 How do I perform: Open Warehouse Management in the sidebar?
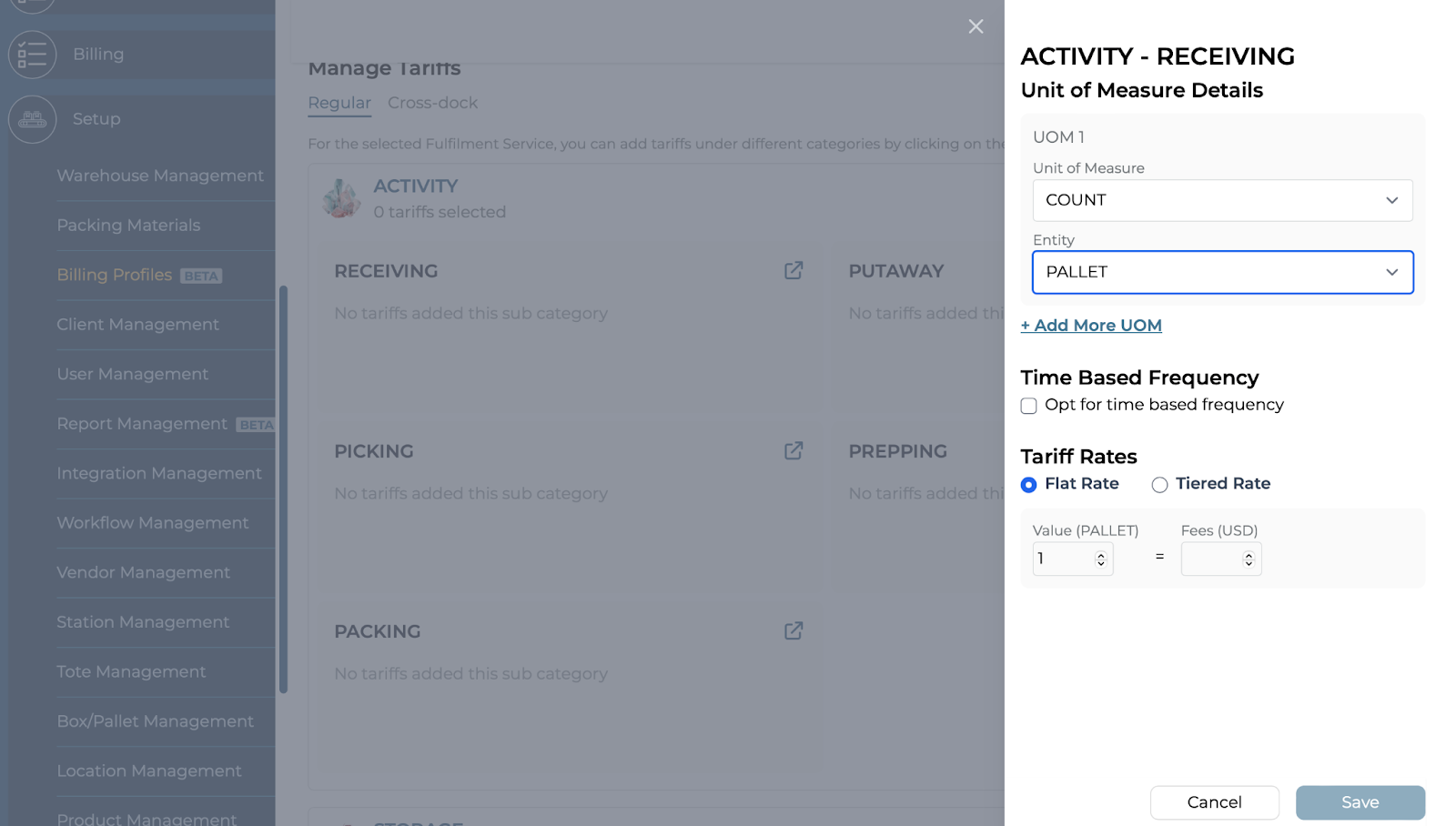tap(160, 176)
